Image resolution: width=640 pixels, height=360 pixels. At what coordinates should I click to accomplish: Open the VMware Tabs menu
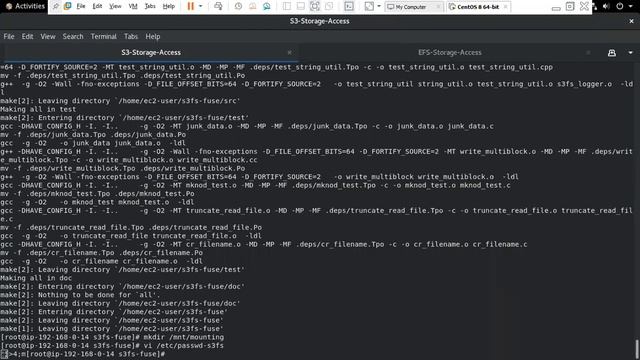[x=150, y=7]
